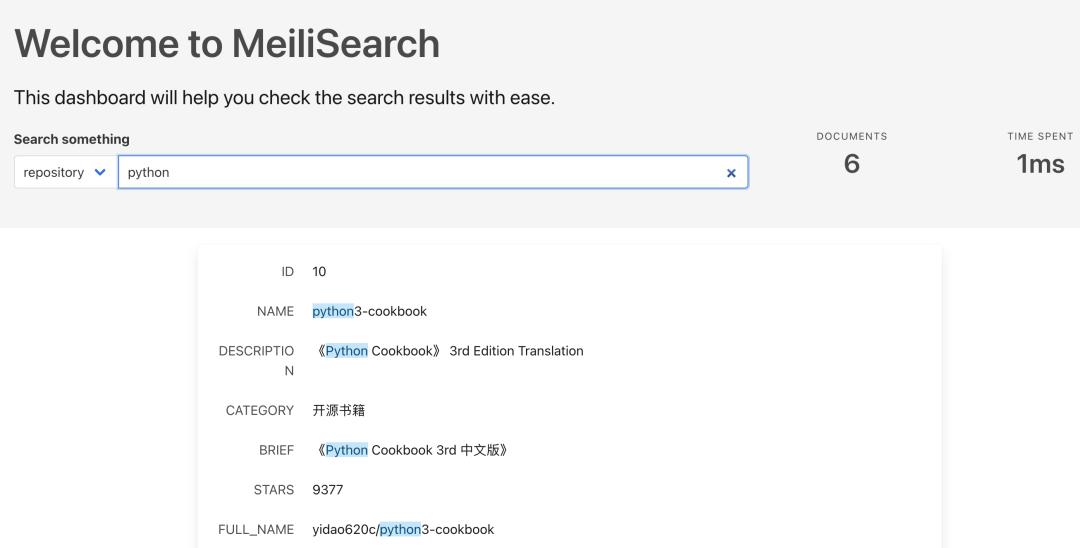This screenshot has height=548, width=1080.
Task: Click the stars value 9377
Action: tap(328, 490)
